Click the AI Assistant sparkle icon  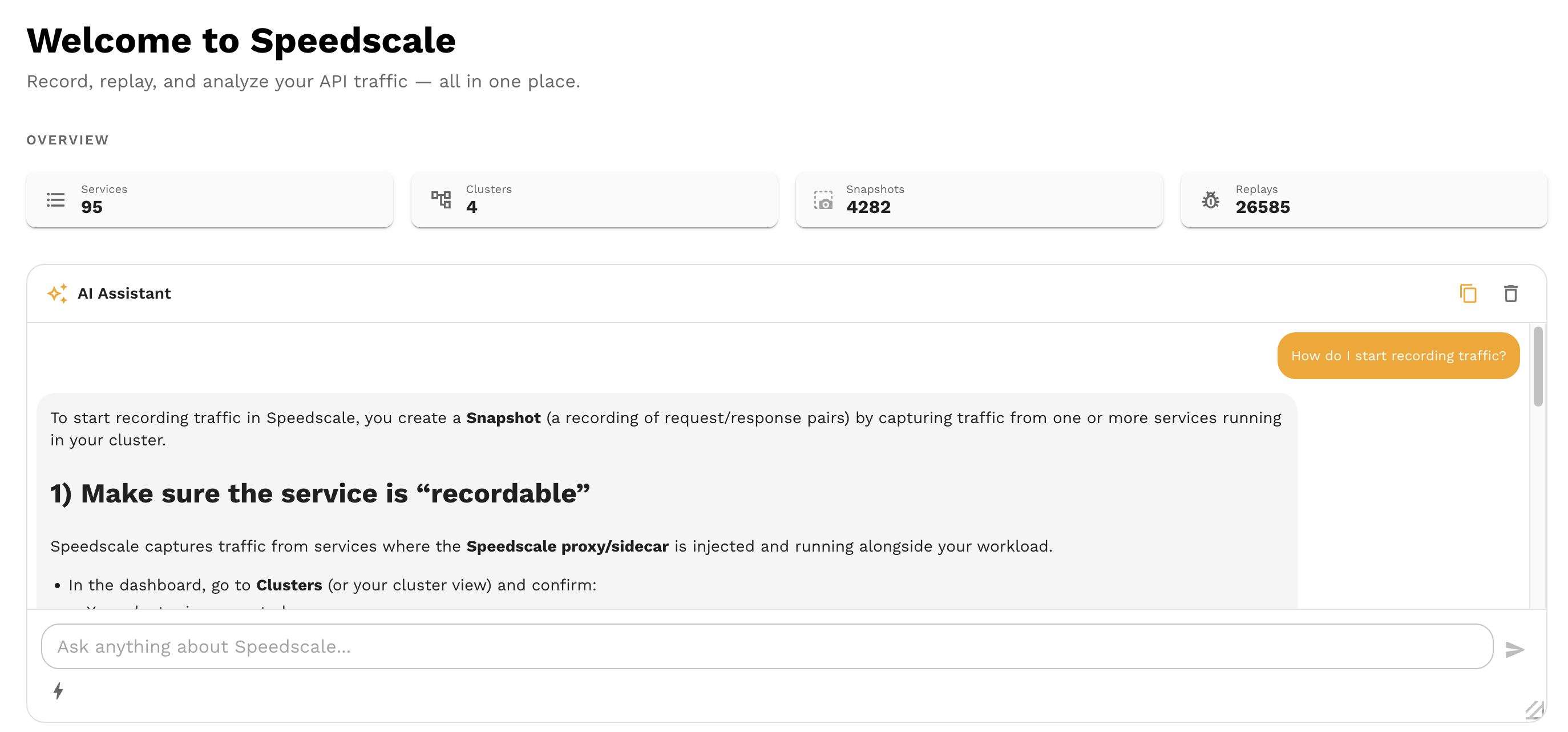tap(57, 293)
